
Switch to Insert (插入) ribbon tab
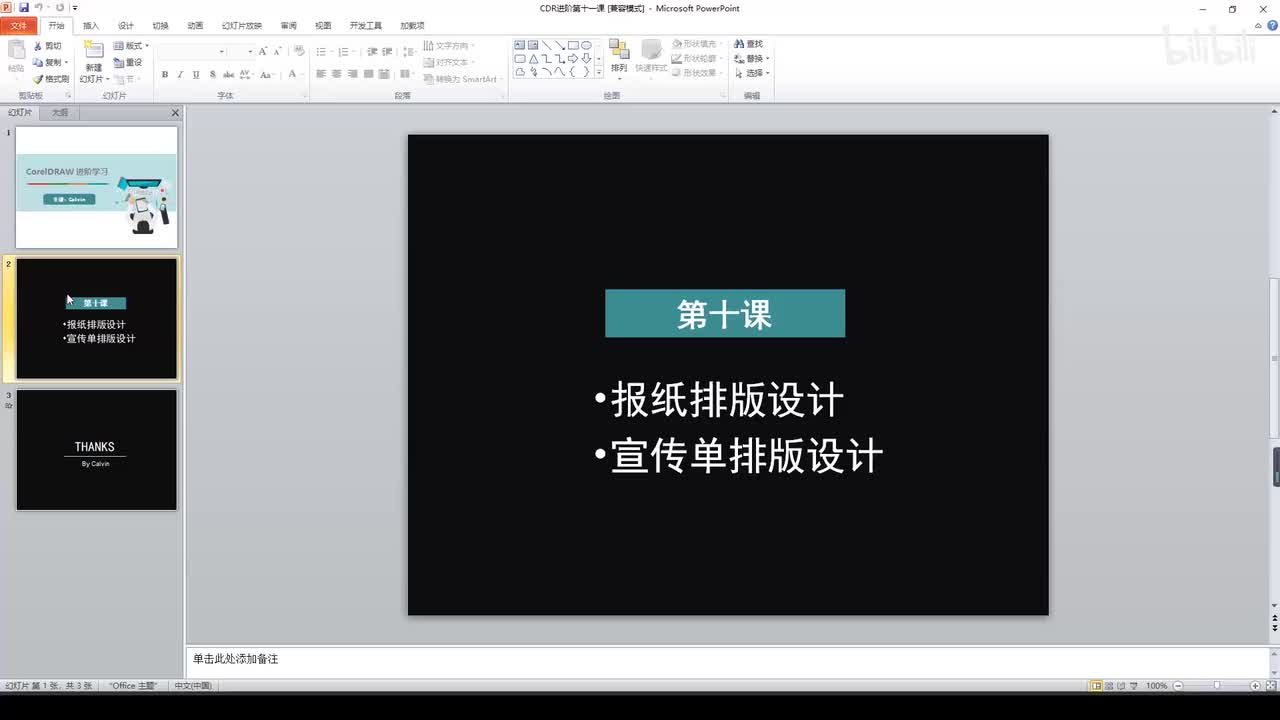pos(91,26)
